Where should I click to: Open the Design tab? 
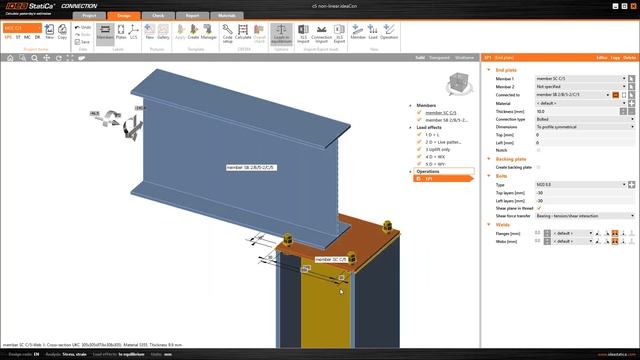pos(124,16)
